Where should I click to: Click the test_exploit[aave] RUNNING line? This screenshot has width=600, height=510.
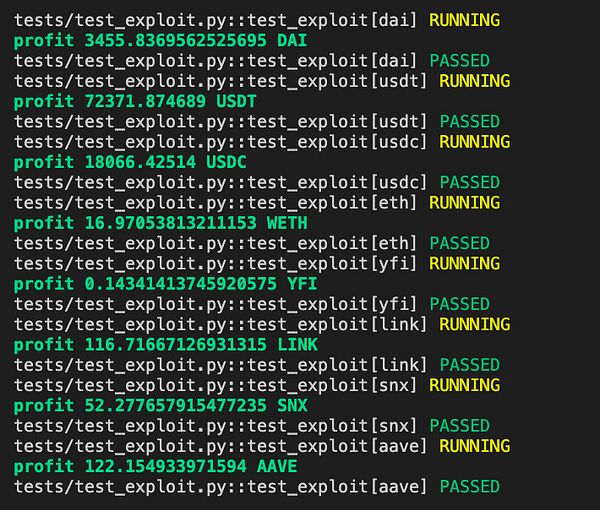pos(262,446)
